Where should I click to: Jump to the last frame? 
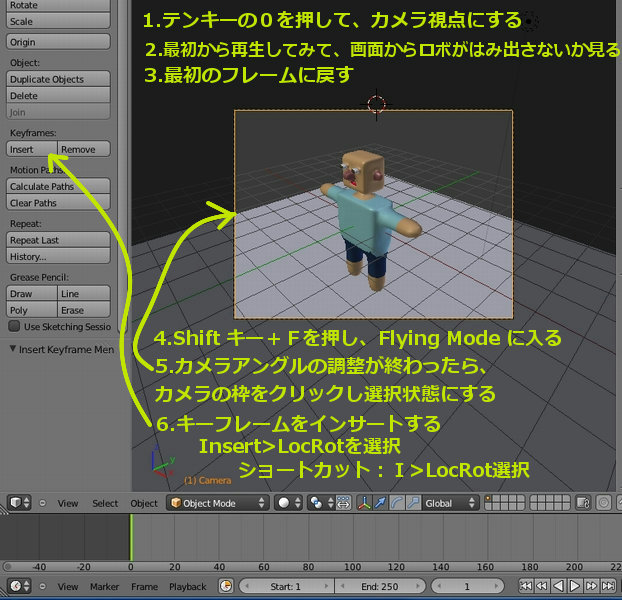point(608,586)
